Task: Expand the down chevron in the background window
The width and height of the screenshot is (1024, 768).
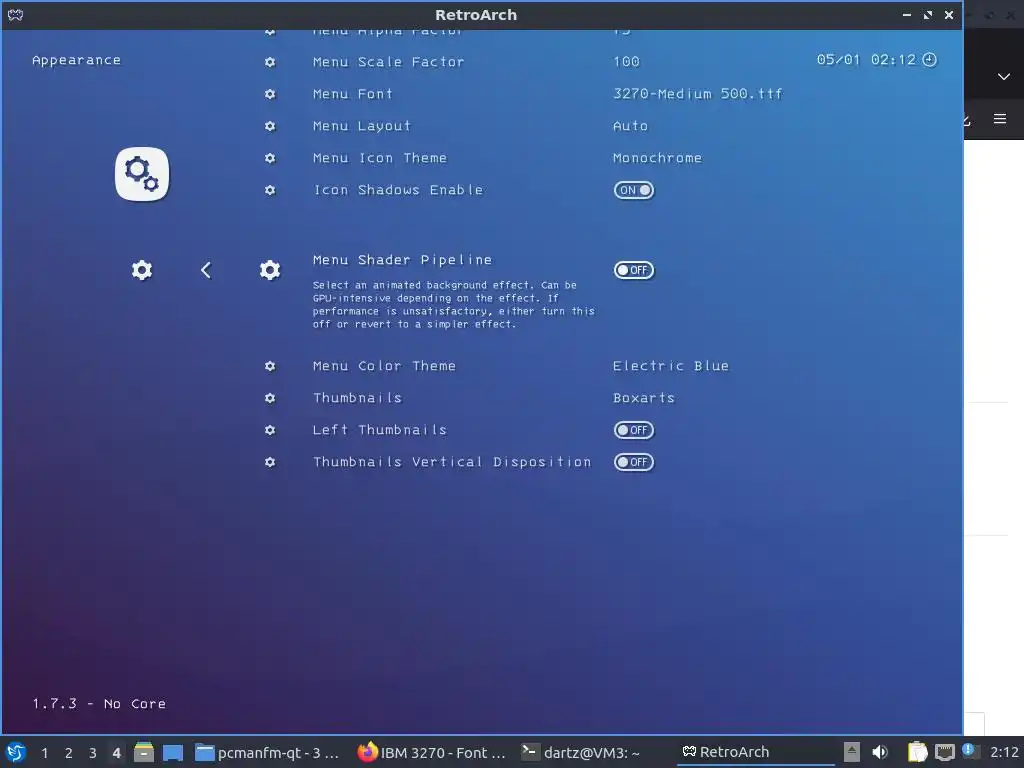Action: point(1004,76)
